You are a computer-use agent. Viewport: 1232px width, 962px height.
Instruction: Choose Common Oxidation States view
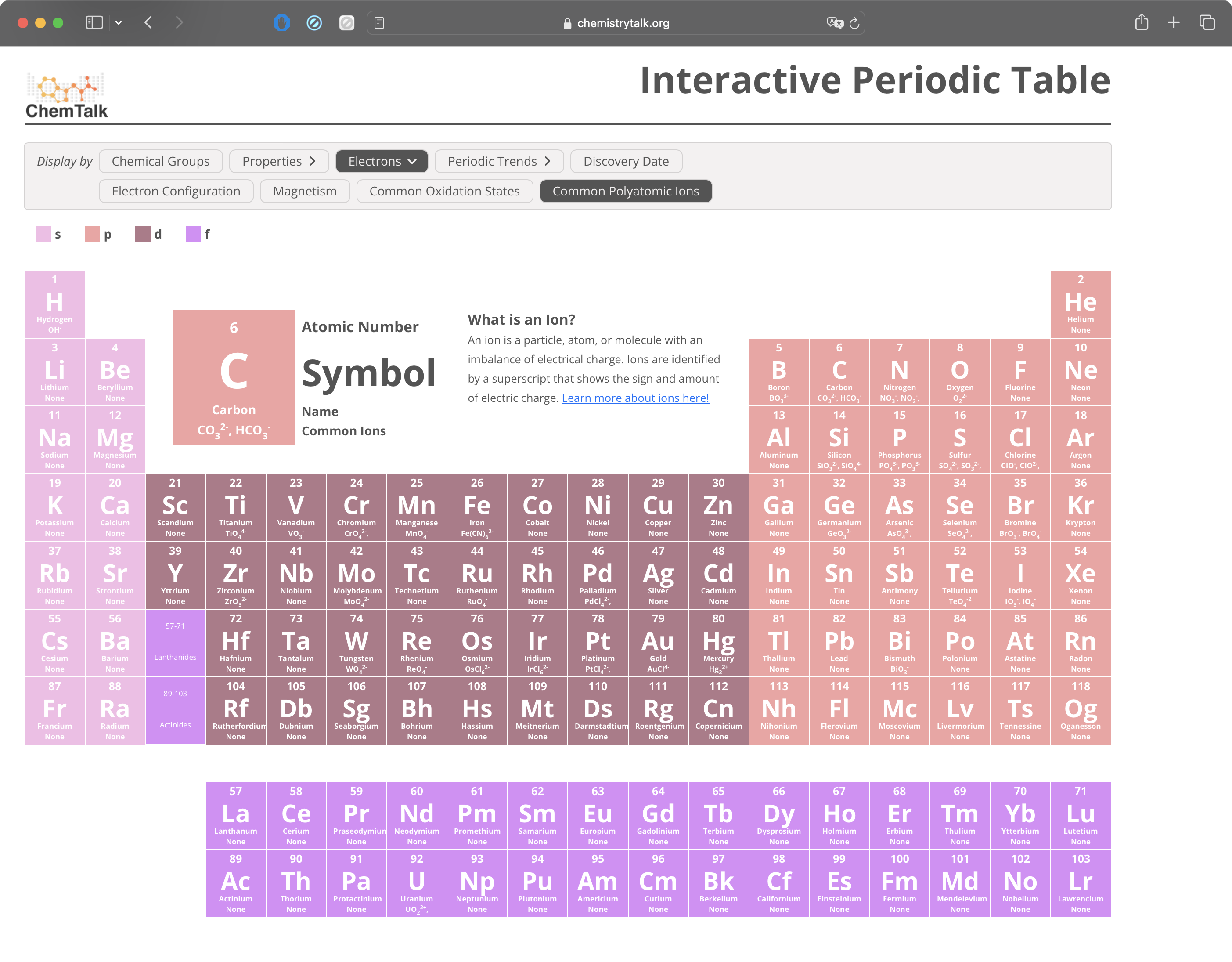pyautogui.click(x=444, y=191)
